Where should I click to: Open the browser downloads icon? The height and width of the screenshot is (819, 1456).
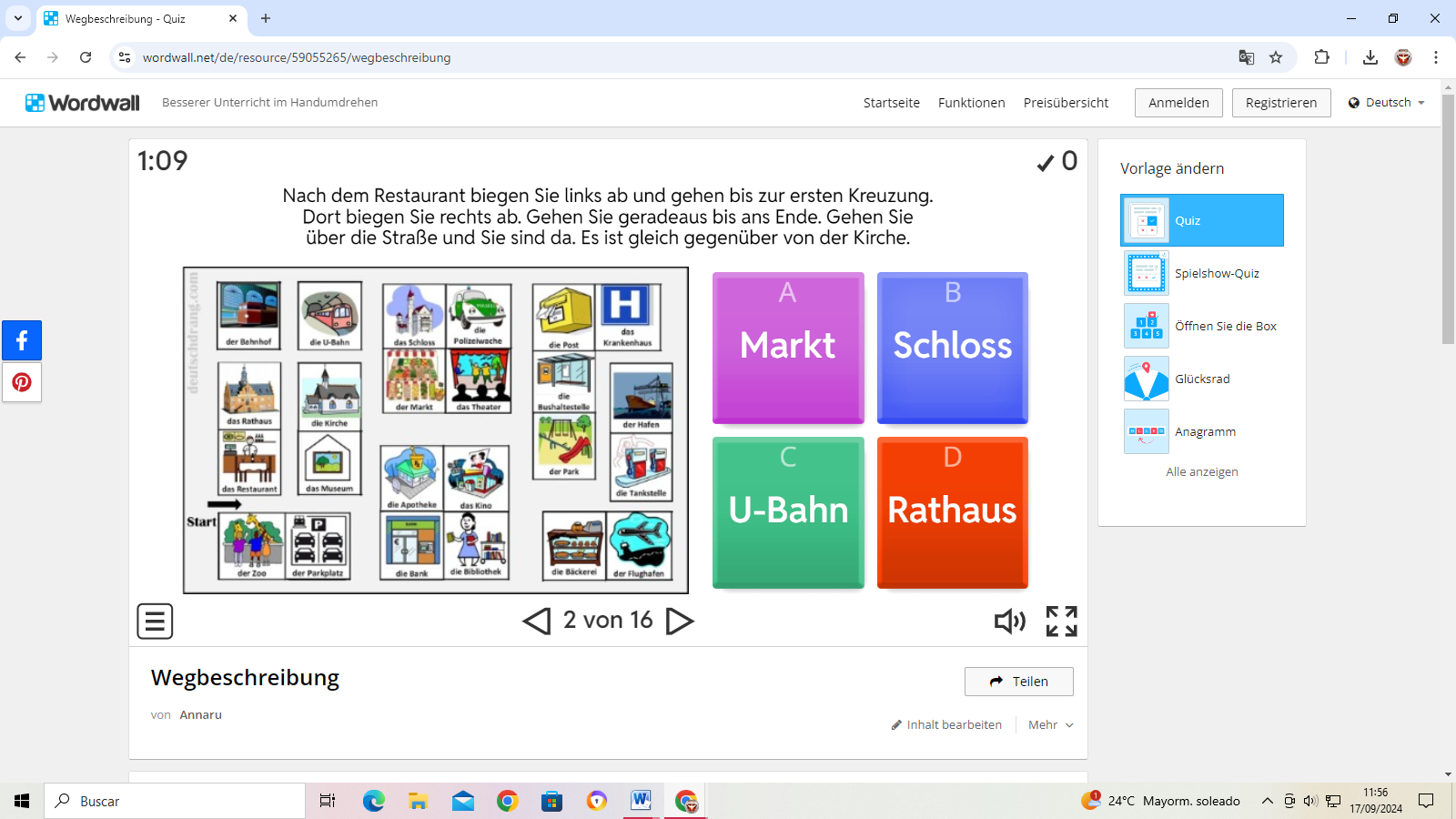point(1370,57)
